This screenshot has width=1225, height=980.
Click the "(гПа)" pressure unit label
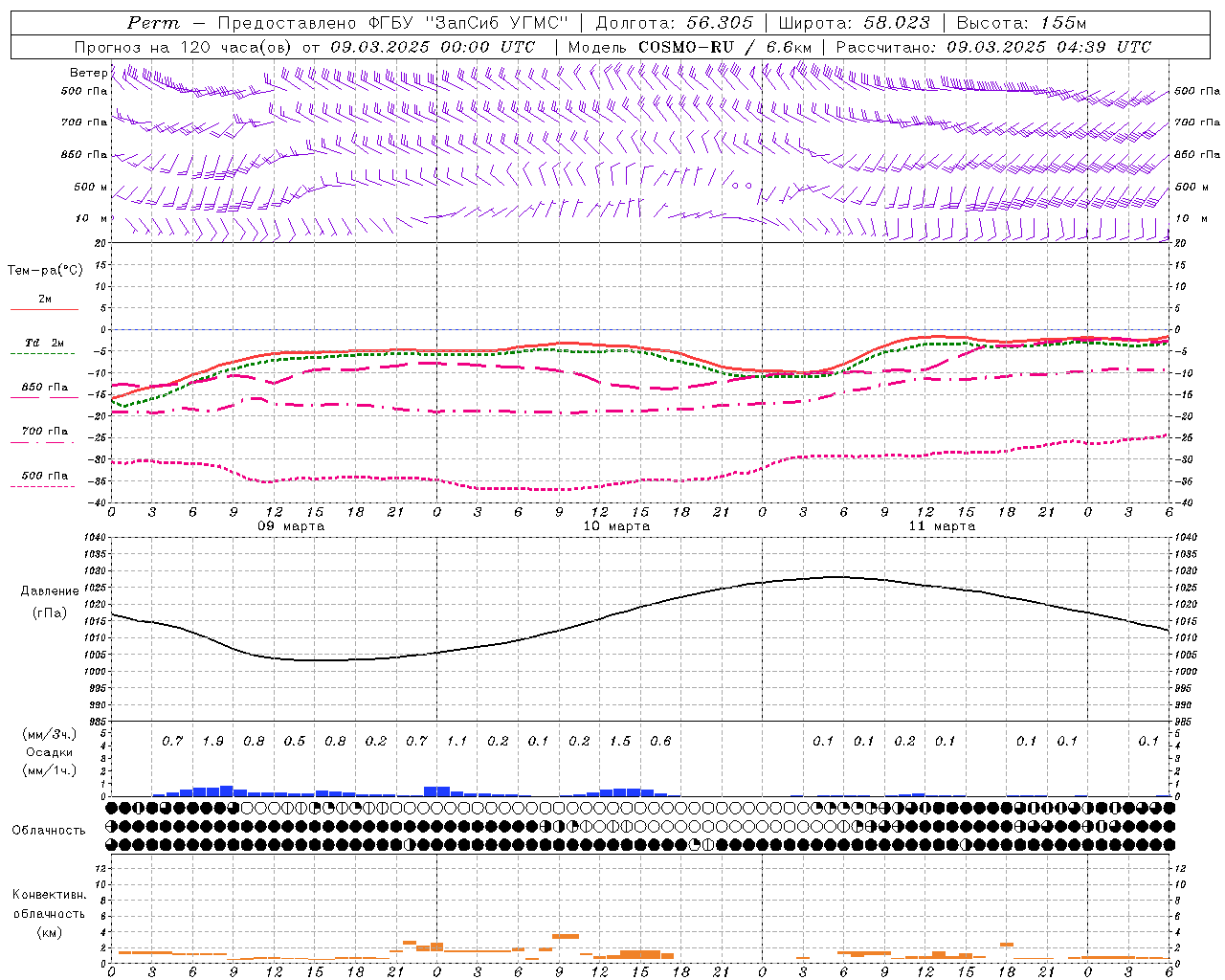tap(50, 613)
